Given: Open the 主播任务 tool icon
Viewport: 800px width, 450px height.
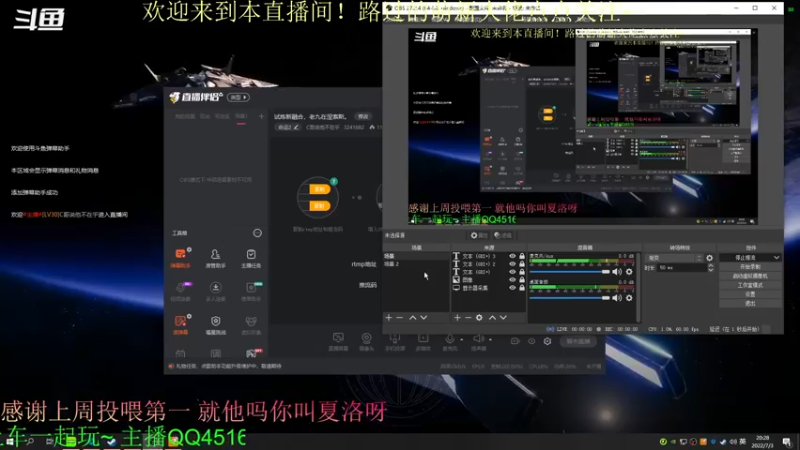Looking at the screenshot, I should (x=251, y=258).
